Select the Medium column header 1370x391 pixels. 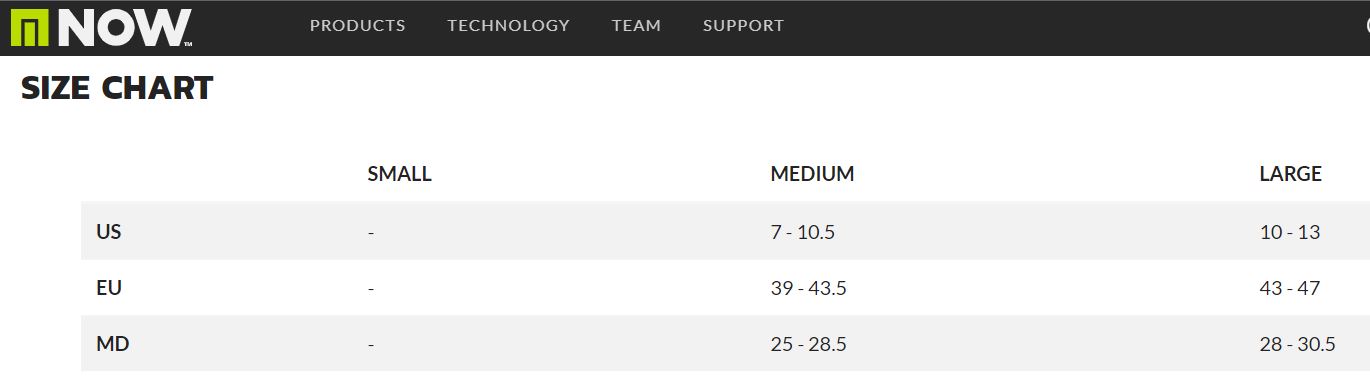coord(812,174)
